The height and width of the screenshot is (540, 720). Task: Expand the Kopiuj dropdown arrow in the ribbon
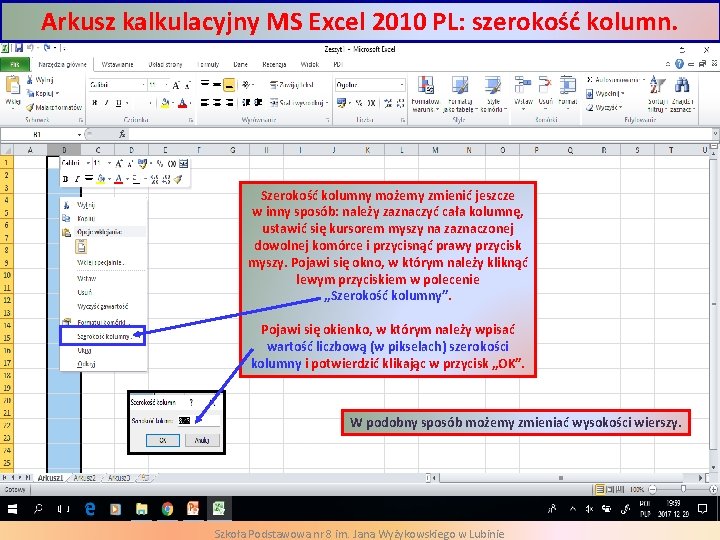[57, 94]
